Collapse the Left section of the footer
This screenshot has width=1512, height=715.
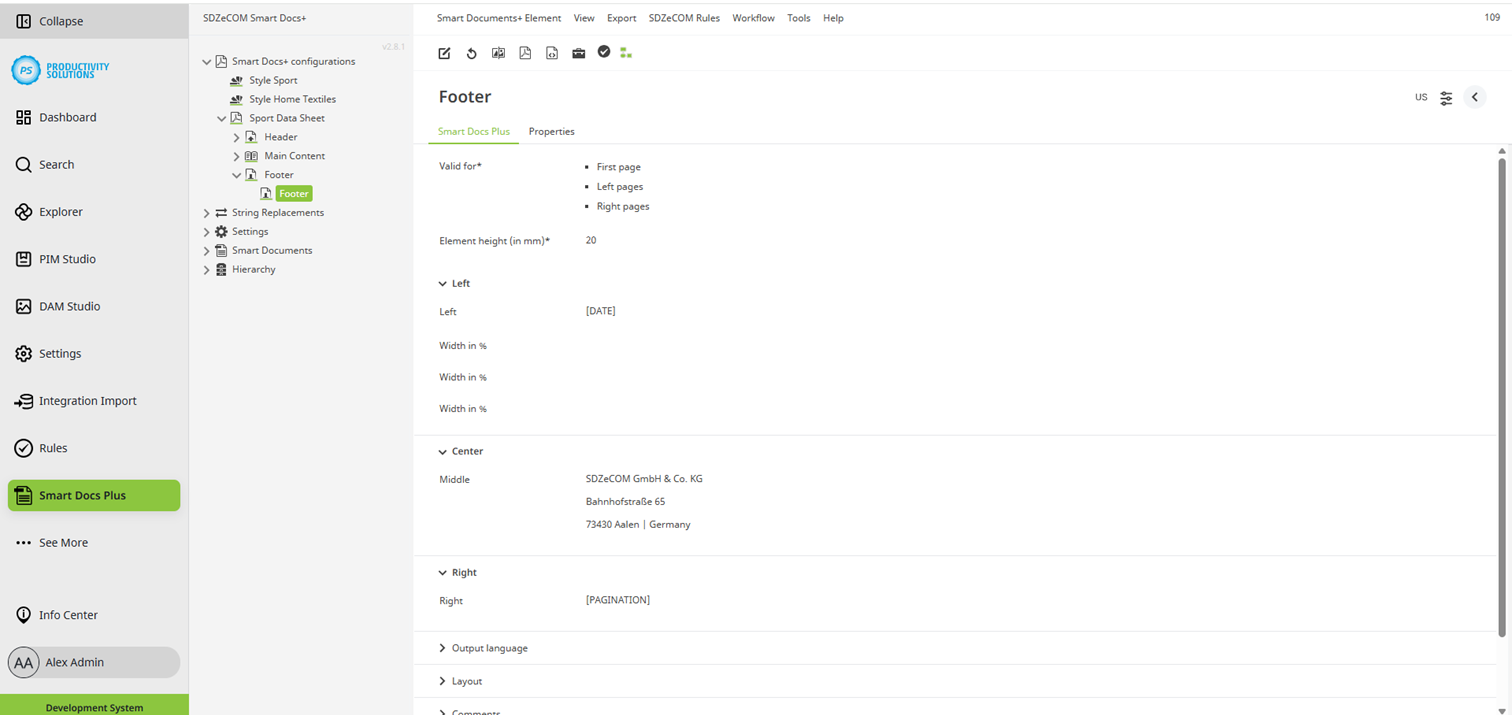point(442,283)
